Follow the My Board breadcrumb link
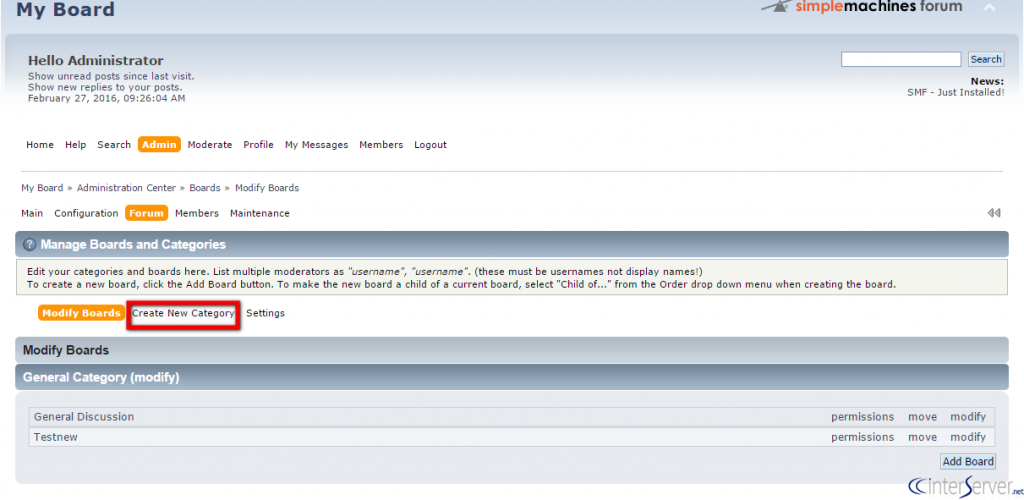This screenshot has height=500, width=1024. click(x=42, y=188)
